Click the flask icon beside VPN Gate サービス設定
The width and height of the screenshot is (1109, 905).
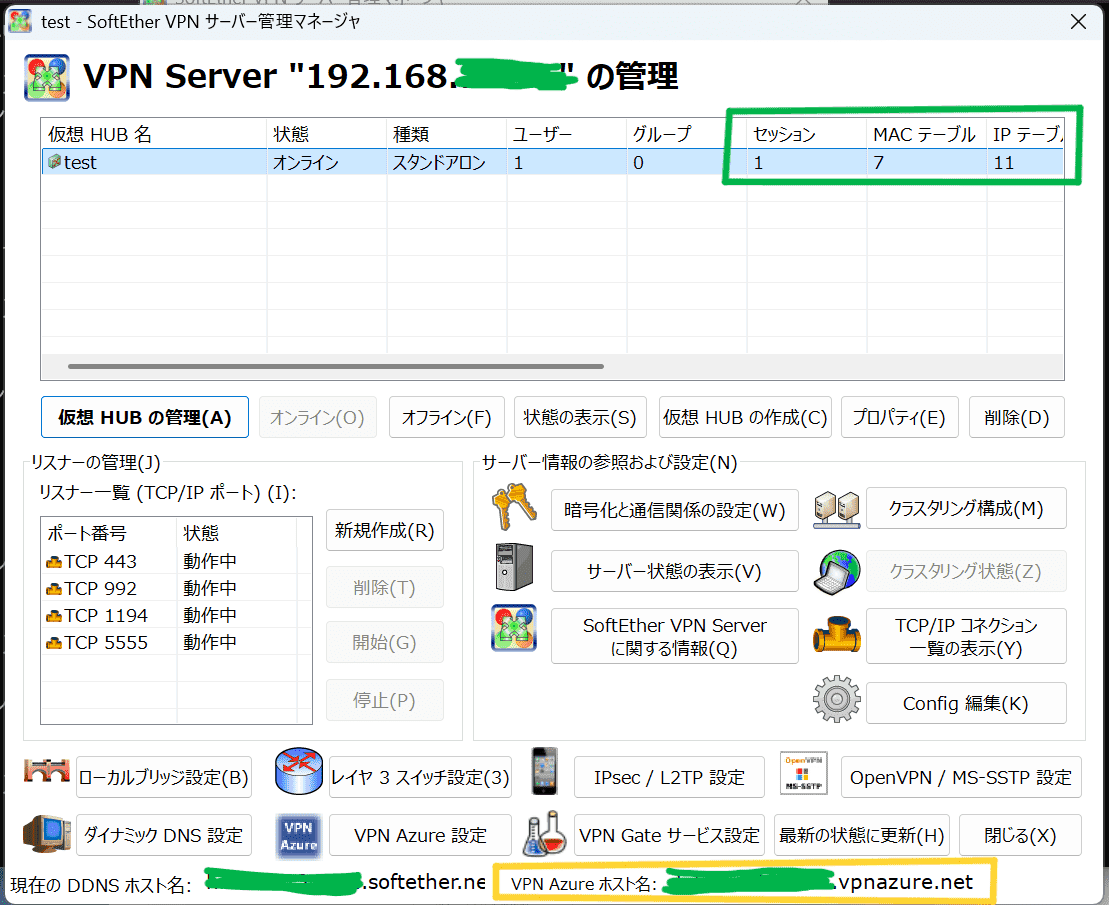[545, 834]
